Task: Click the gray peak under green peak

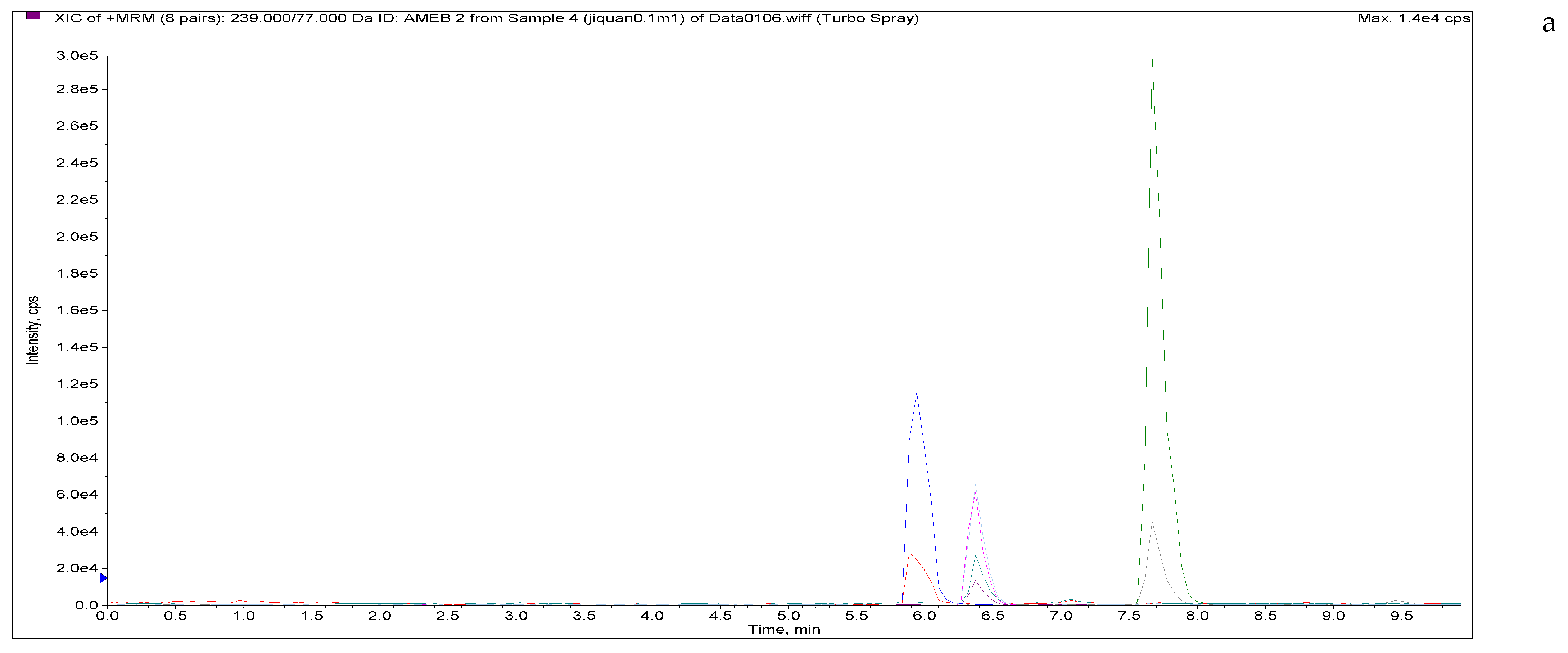Action: [1152, 523]
